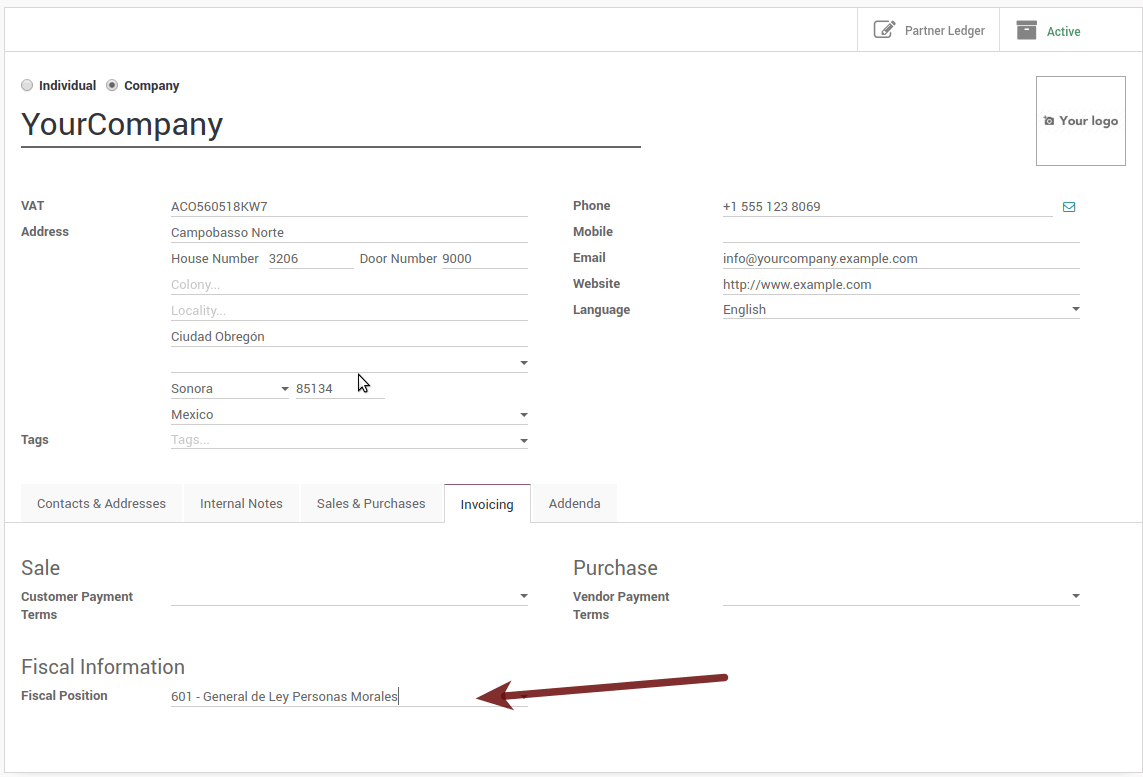Screen dimensions: 1143x777
Task: Click the camera icon in logo box
Action: [x=1049, y=121]
